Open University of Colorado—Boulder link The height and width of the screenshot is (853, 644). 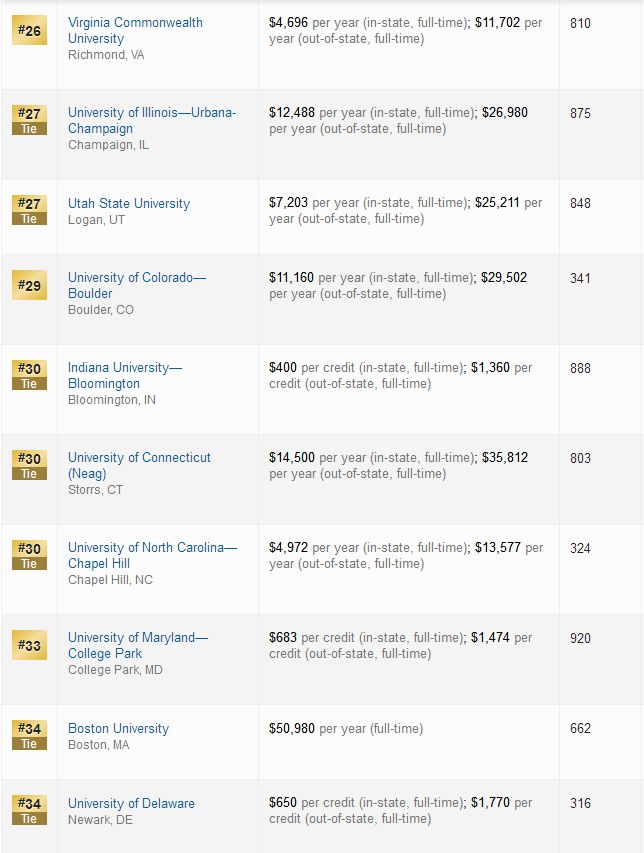[x=137, y=285]
